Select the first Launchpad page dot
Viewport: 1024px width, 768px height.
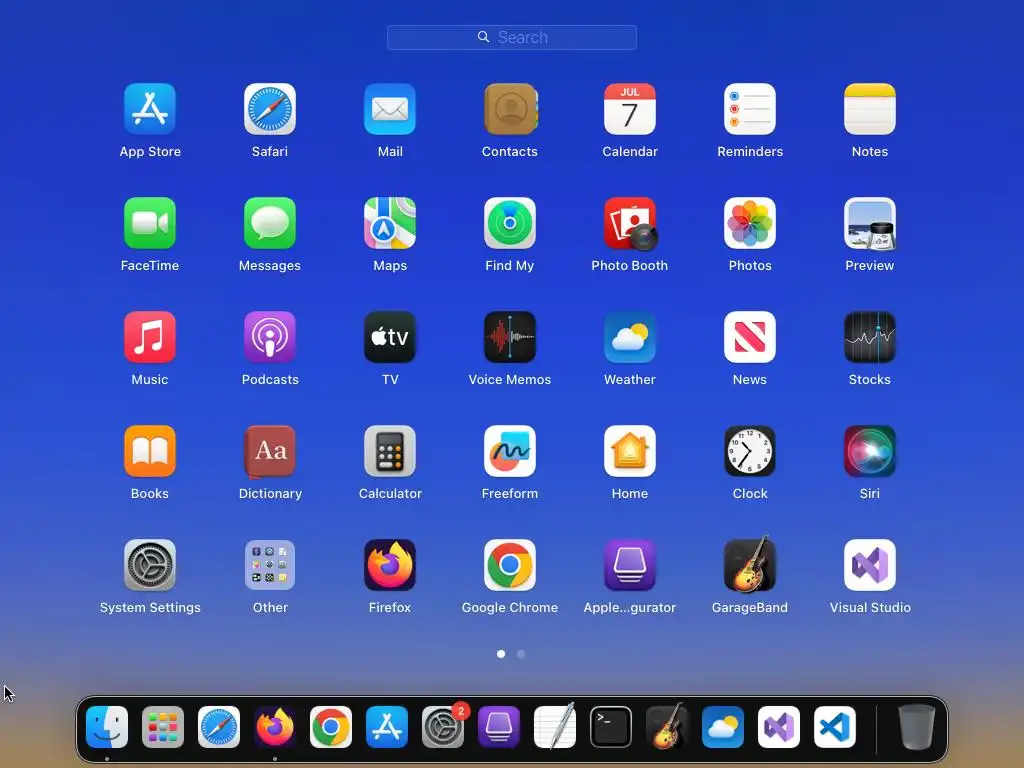[501, 654]
